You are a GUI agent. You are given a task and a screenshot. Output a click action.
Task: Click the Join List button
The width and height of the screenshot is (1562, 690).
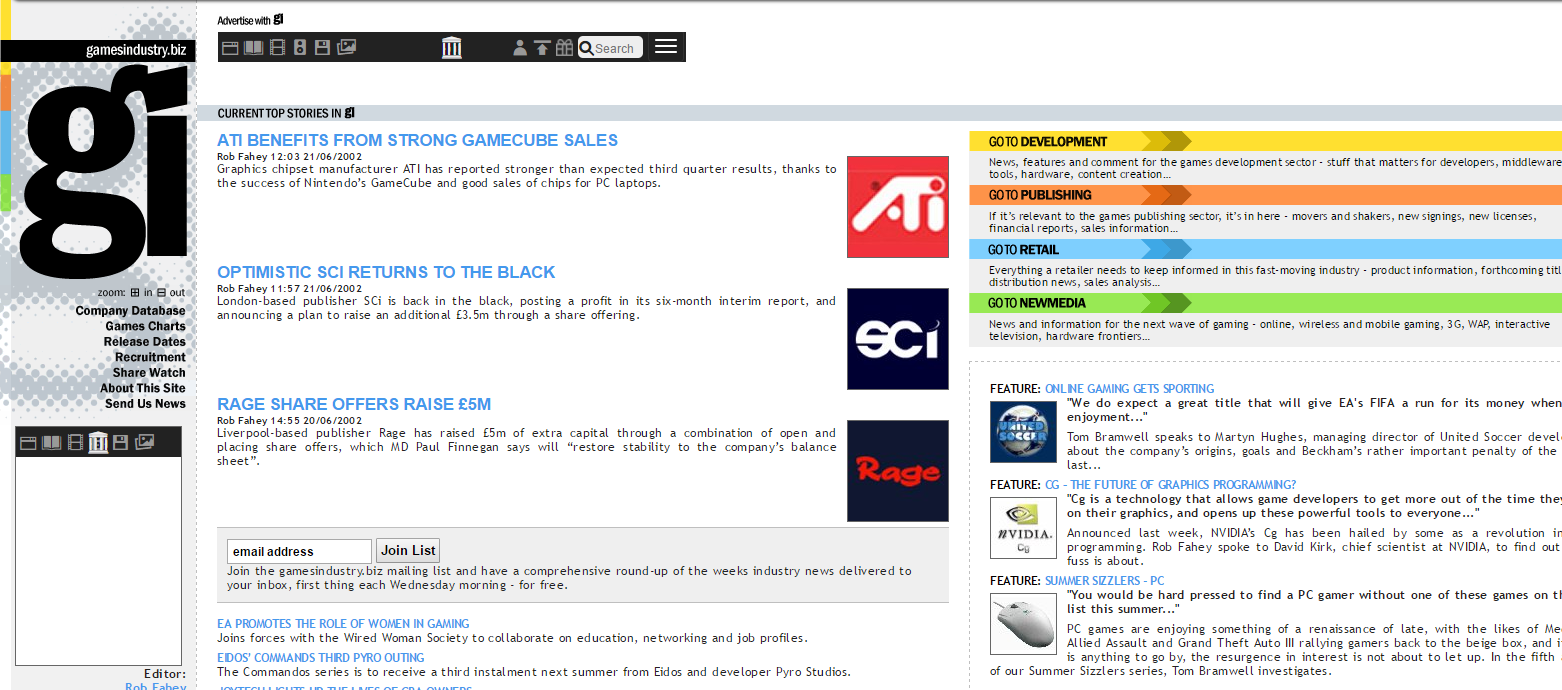[x=408, y=551]
